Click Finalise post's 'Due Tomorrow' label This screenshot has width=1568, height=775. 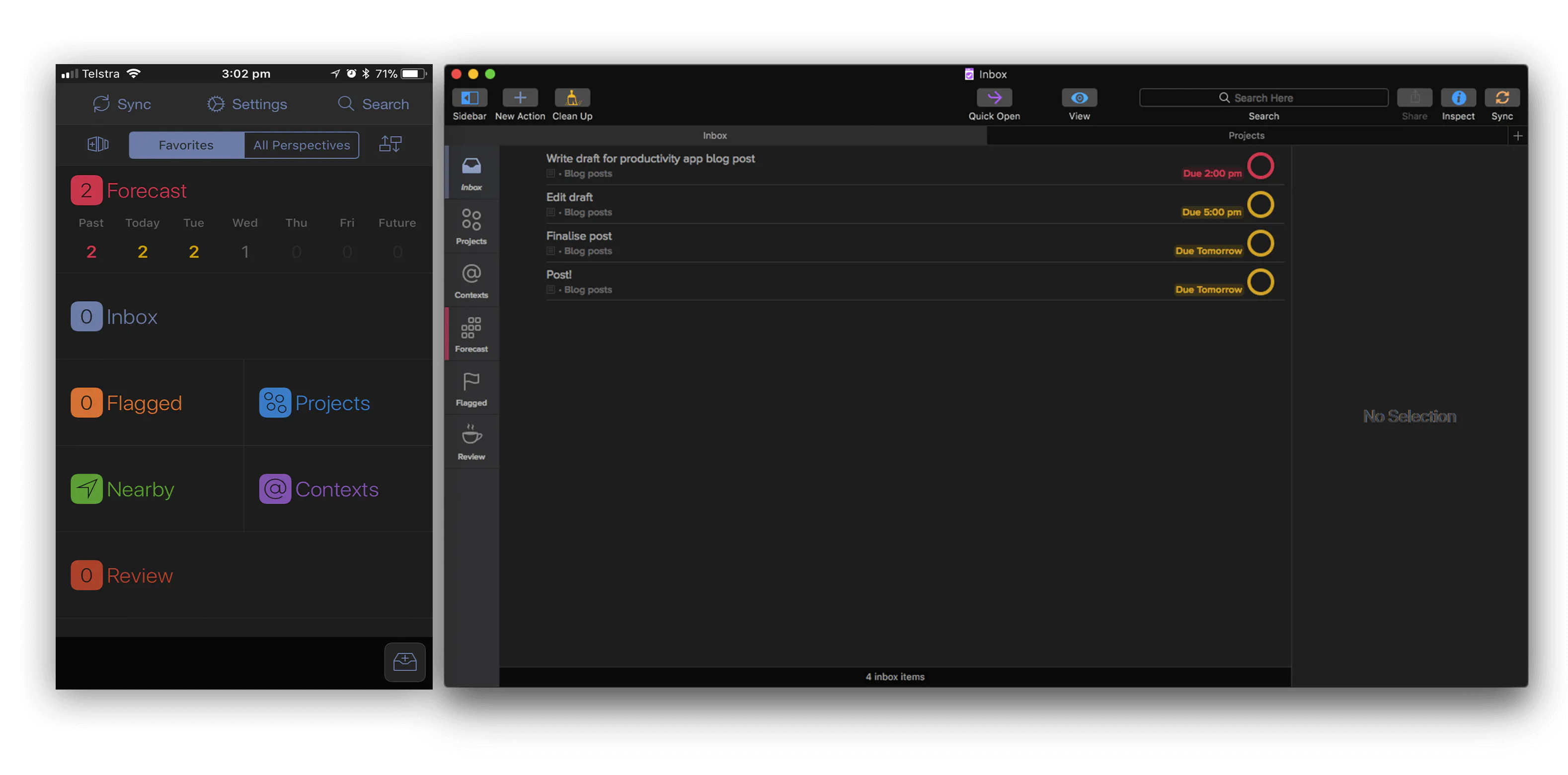click(1208, 251)
